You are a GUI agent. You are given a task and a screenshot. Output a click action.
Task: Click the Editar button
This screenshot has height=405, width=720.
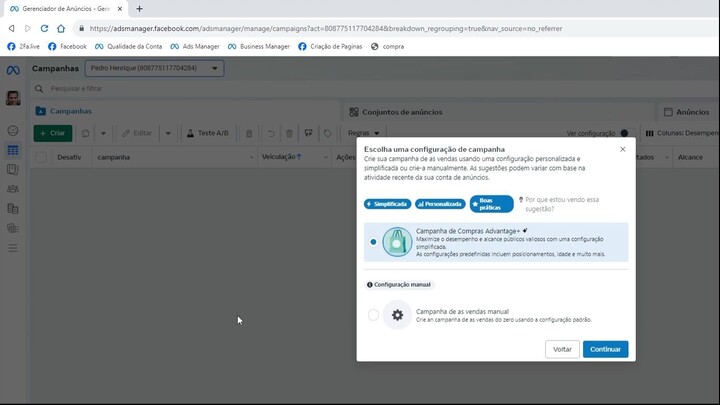coord(137,133)
